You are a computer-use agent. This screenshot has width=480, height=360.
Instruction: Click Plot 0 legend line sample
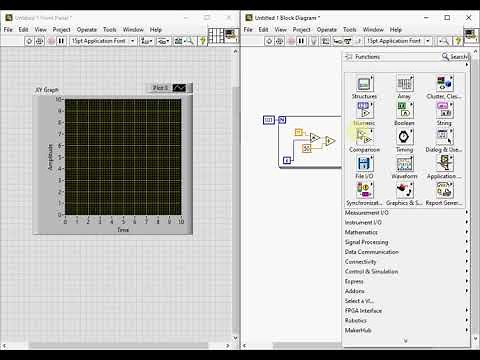pos(179,88)
